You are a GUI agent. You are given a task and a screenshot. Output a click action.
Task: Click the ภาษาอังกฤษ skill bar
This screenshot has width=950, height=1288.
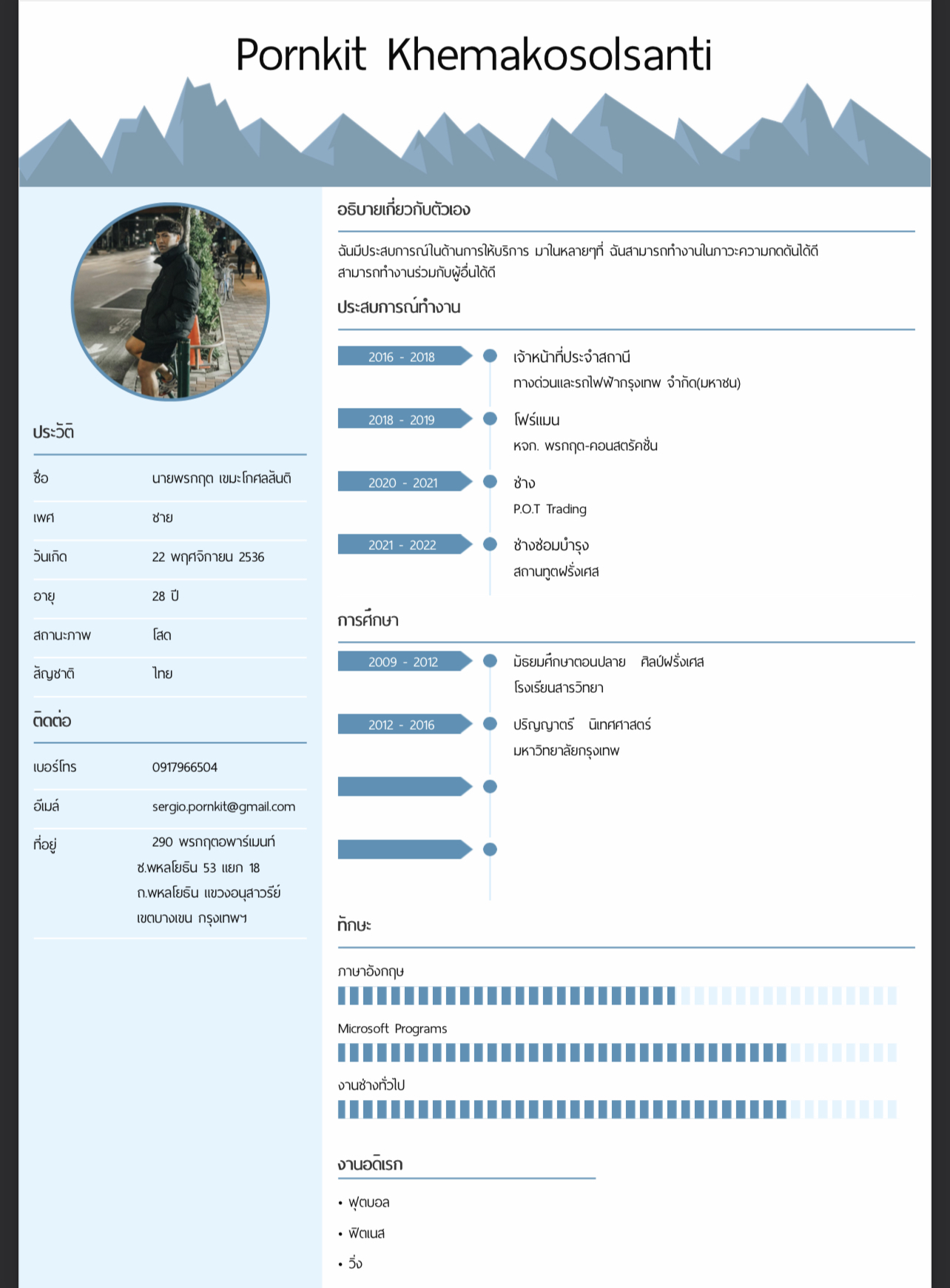(617, 996)
